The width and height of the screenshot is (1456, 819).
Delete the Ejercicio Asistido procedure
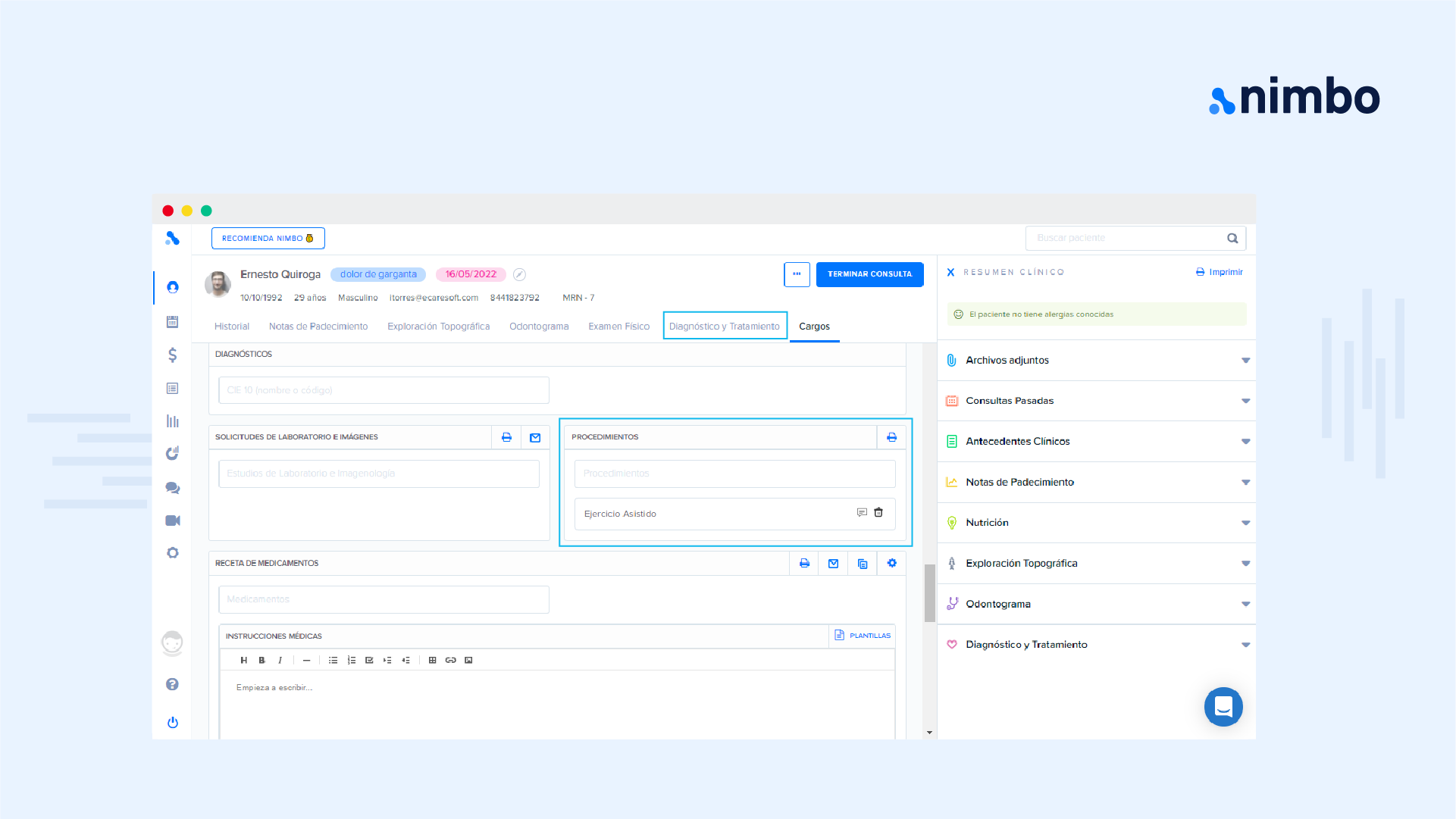tap(878, 513)
